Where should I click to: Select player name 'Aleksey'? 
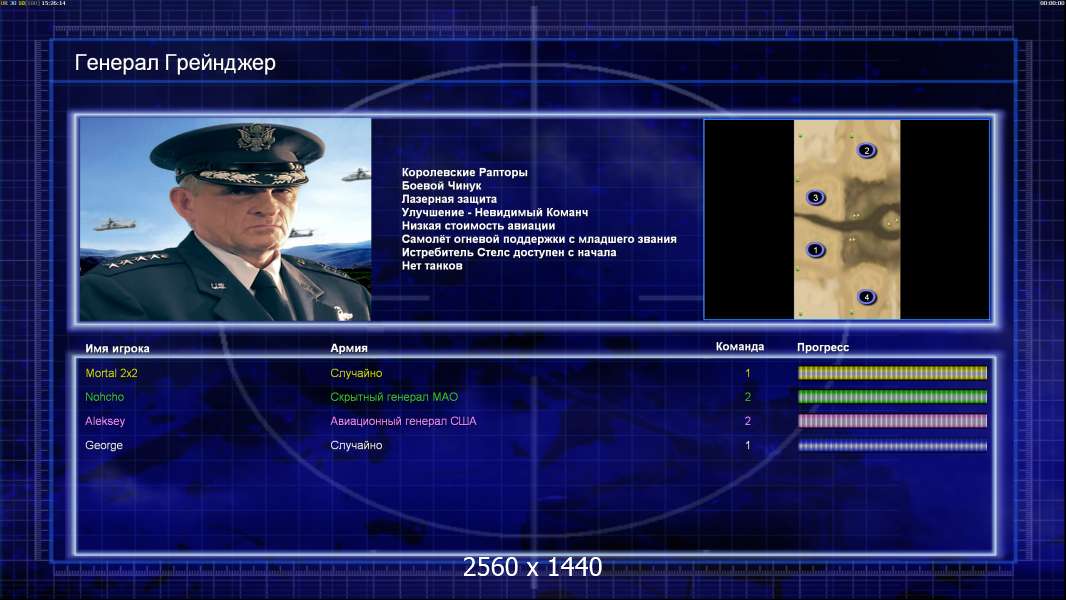coord(105,421)
